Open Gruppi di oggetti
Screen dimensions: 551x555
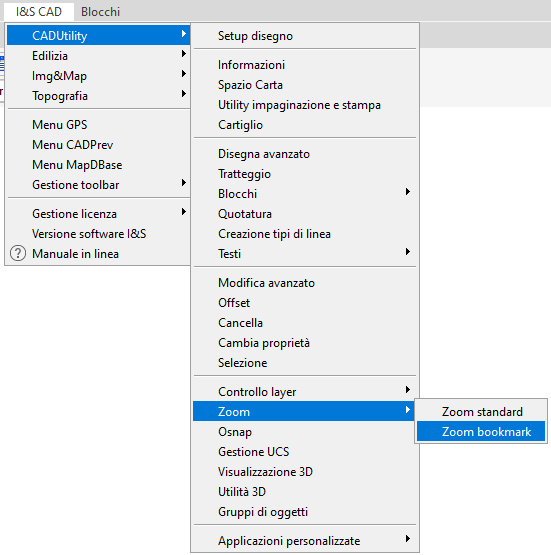(304, 512)
